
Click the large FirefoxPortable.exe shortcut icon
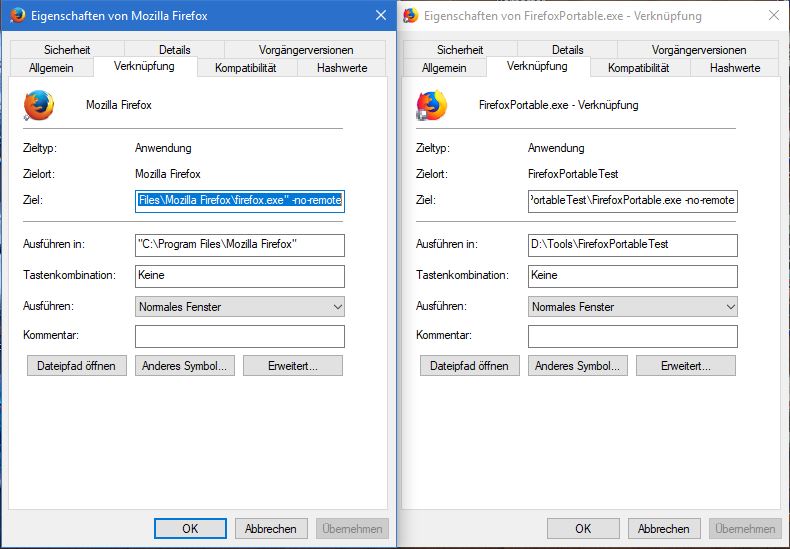(432, 105)
